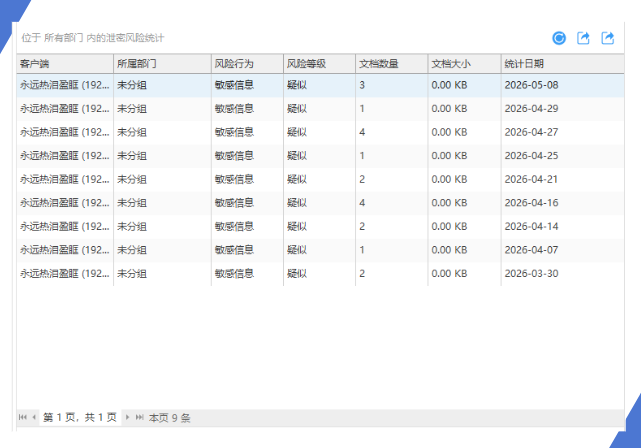Click client name in the 2026-04-14 row

65,226
